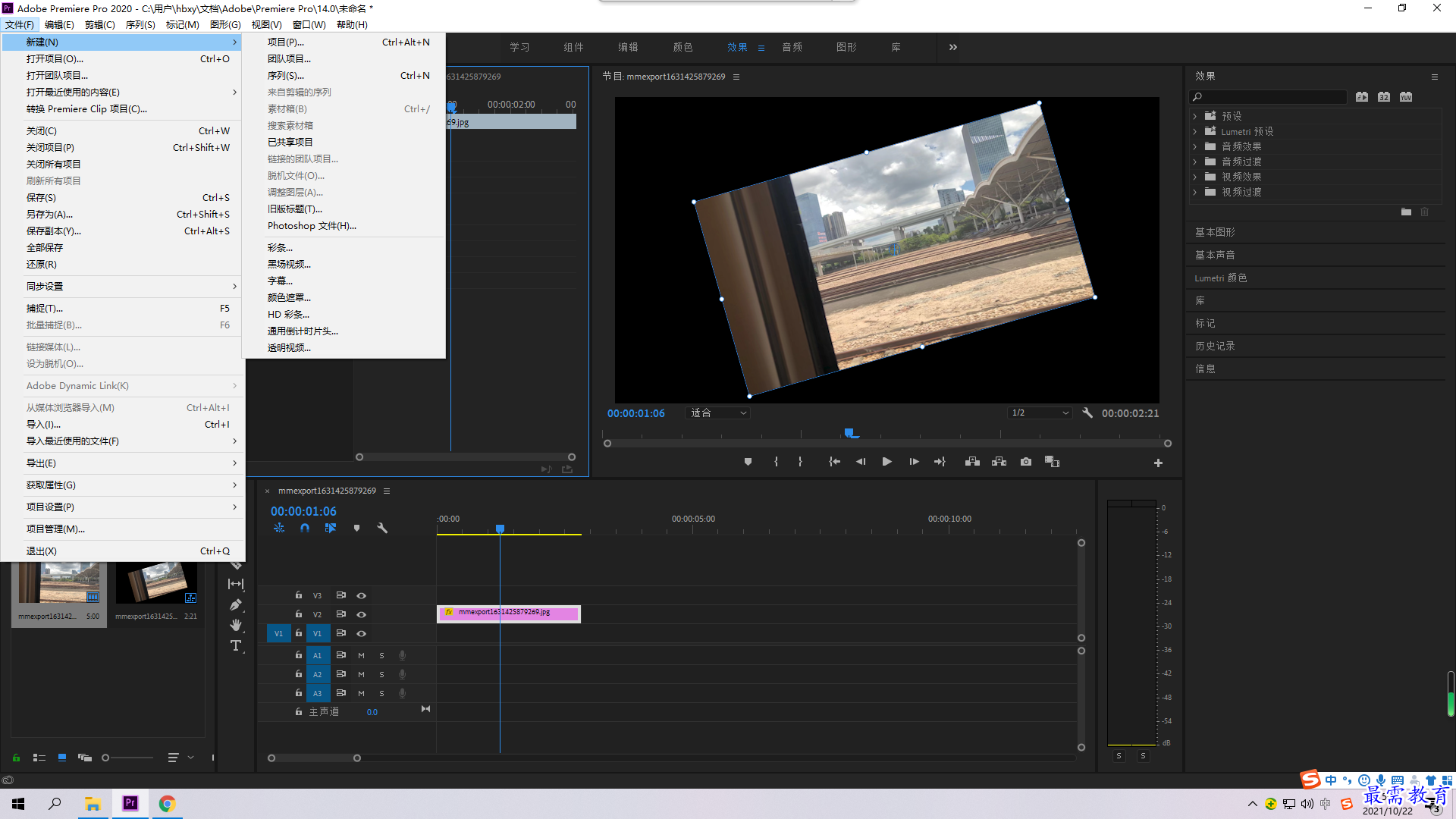Toggle lock on track V2
Image resolution: width=1456 pixels, height=819 pixels.
coord(299,614)
